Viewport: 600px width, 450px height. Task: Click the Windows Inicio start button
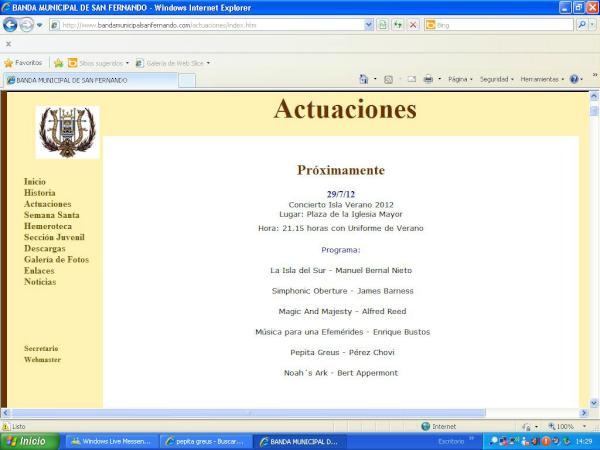pos(30,441)
